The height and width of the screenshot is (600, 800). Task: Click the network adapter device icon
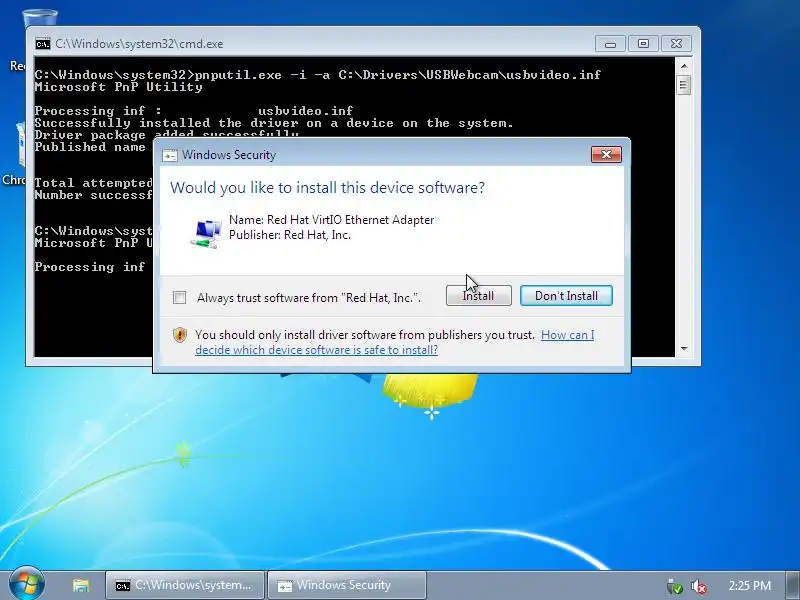pyautogui.click(x=206, y=234)
